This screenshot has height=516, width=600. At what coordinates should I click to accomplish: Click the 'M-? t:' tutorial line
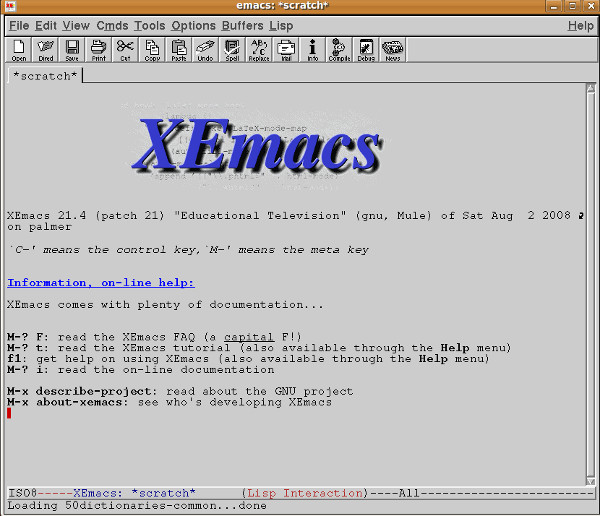[259, 348]
